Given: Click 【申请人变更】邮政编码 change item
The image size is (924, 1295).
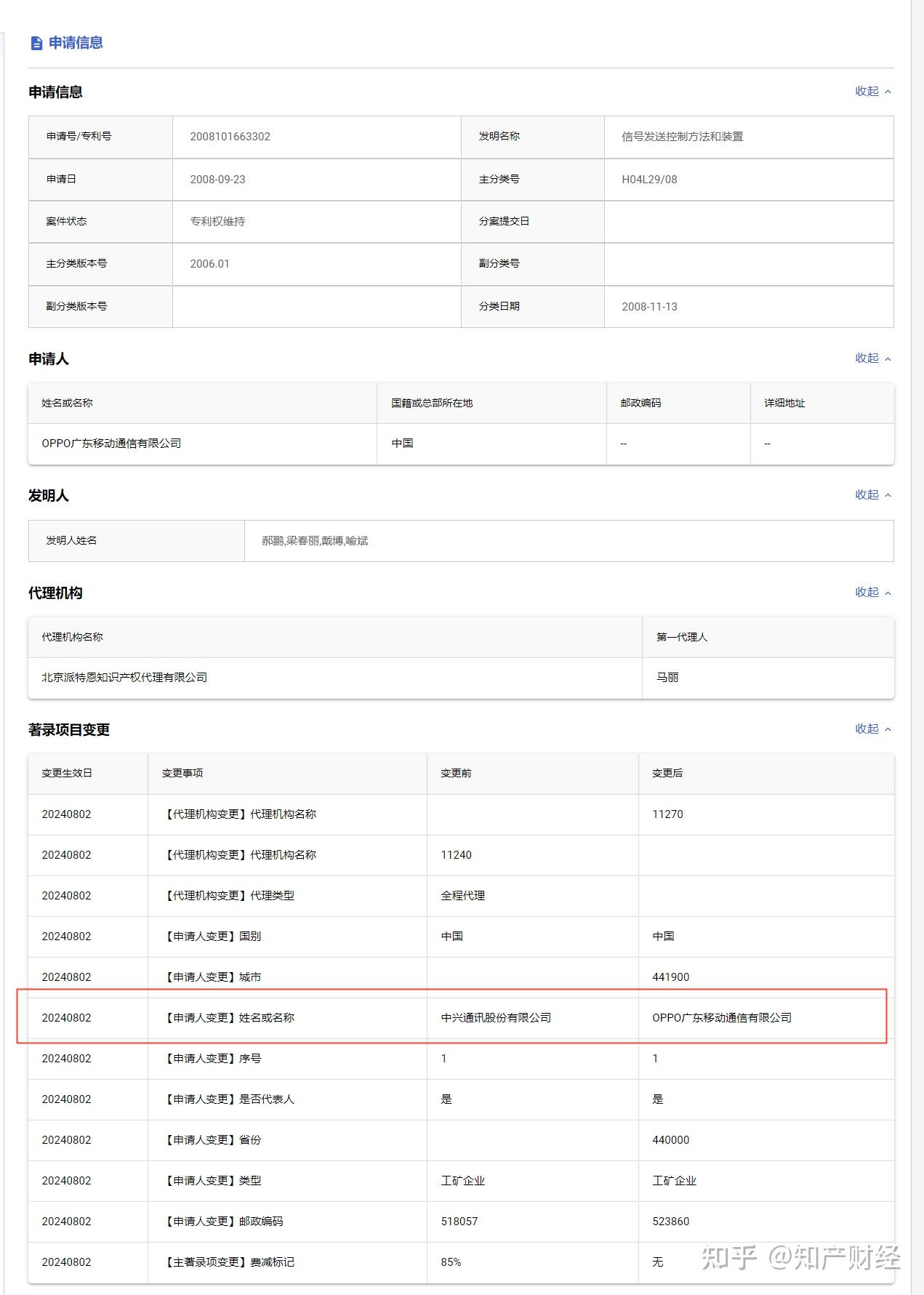Looking at the screenshot, I should coord(222,1222).
